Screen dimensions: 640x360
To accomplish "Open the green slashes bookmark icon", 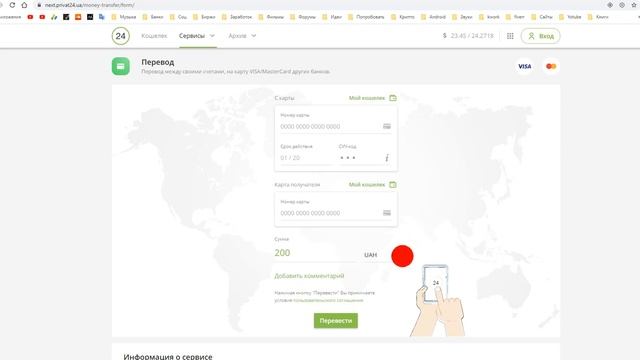I will 54,17.
